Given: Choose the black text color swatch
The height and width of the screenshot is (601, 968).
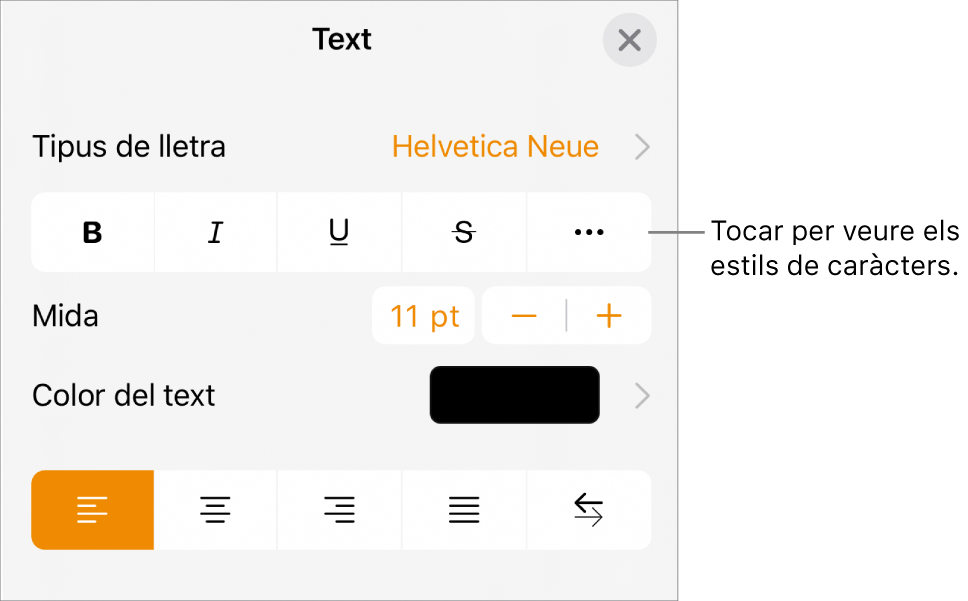Looking at the screenshot, I should 514,395.
